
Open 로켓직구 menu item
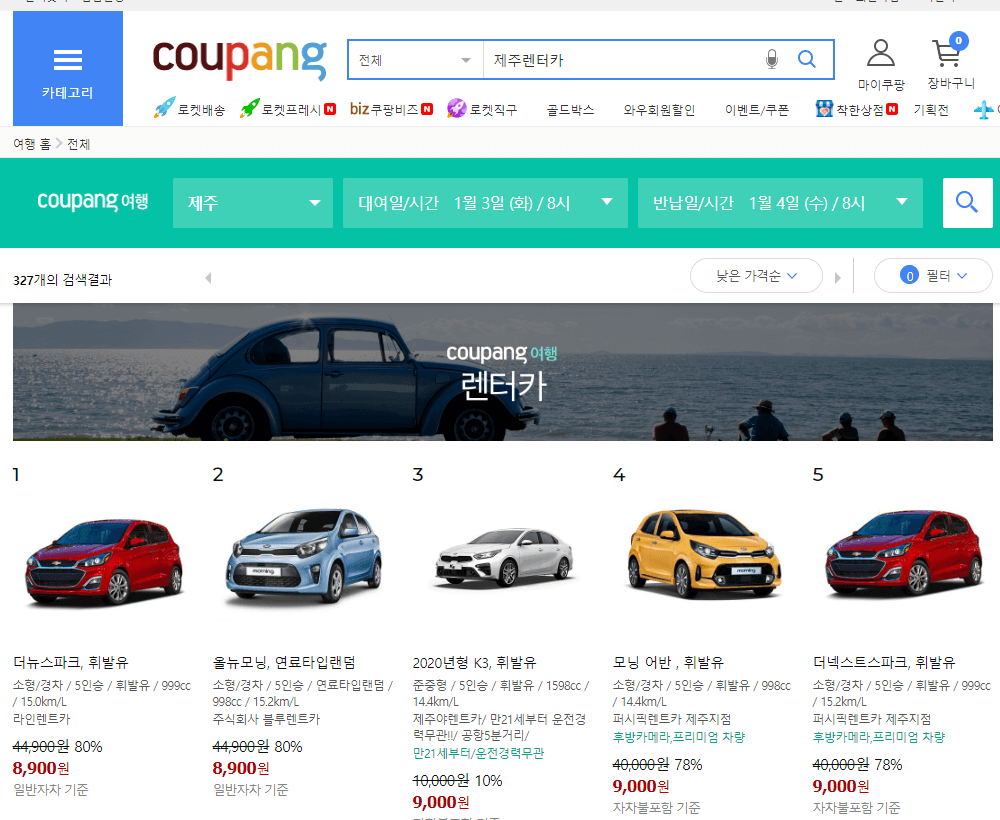coord(493,110)
